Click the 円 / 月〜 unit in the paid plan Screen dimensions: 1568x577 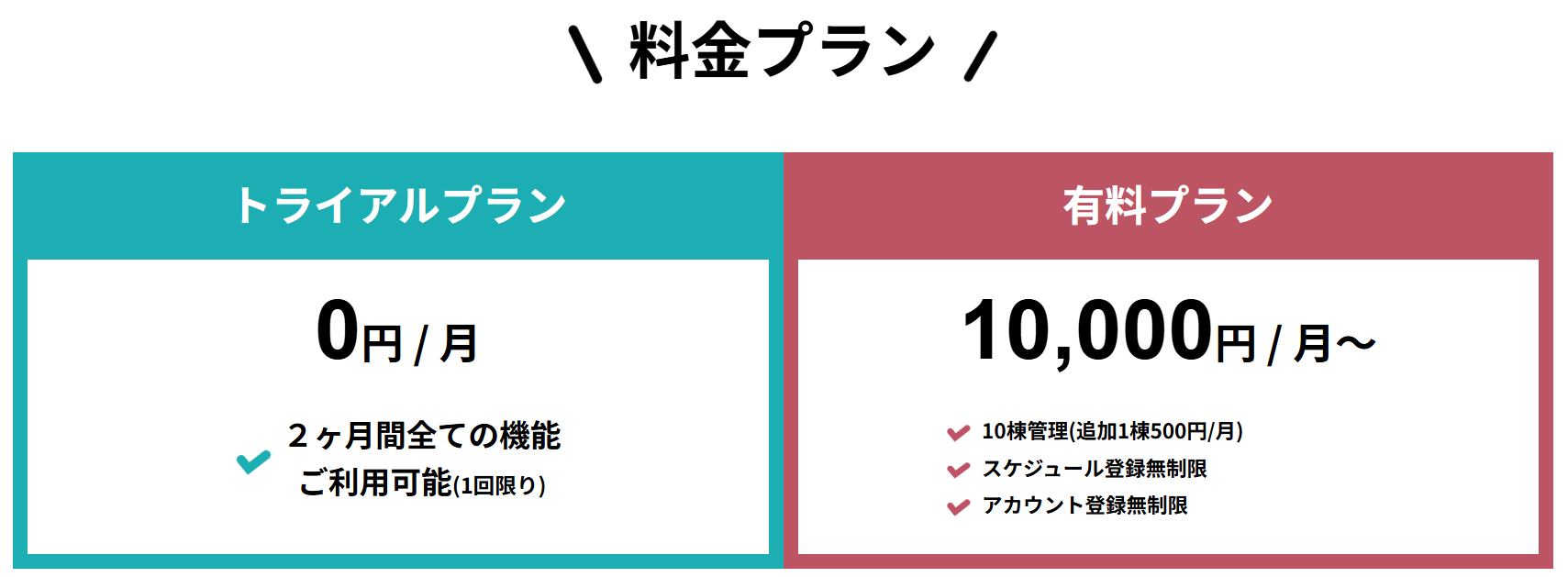(x=1296, y=344)
